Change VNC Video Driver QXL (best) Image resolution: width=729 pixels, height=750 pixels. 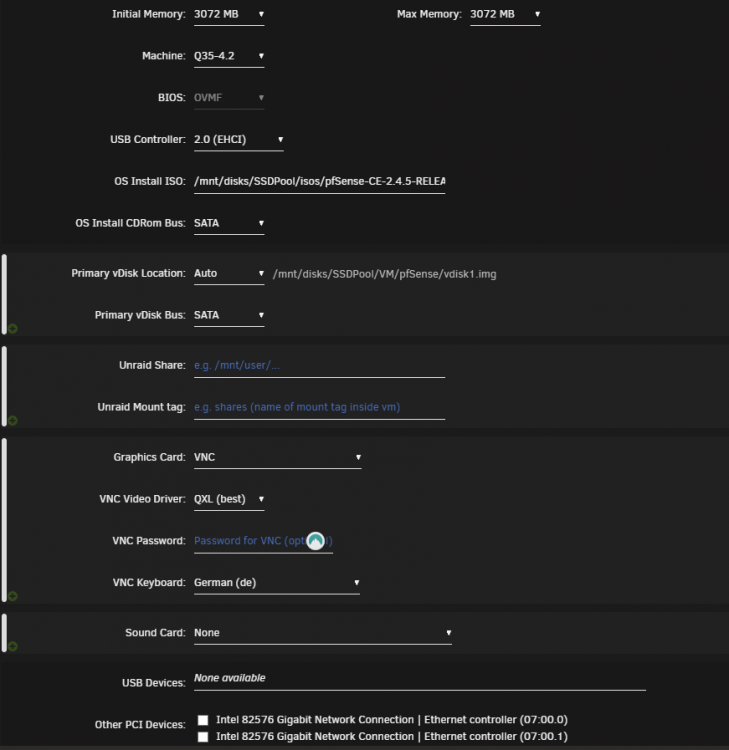(229, 500)
